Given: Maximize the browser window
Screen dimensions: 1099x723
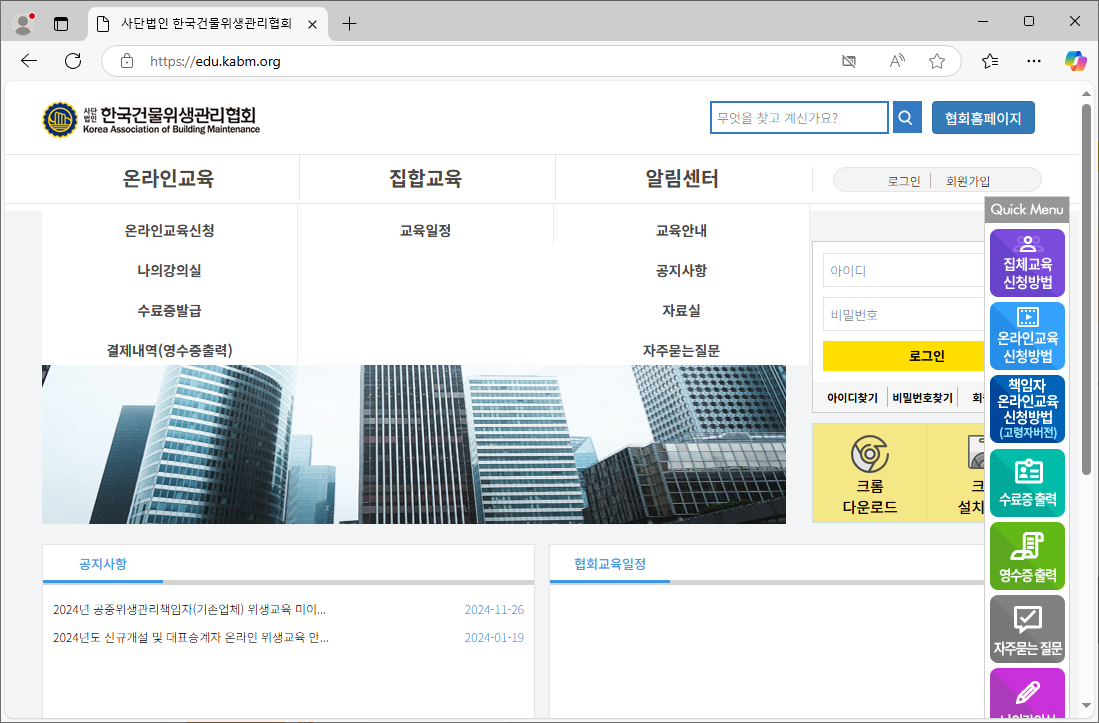Looking at the screenshot, I should [x=1029, y=22].
